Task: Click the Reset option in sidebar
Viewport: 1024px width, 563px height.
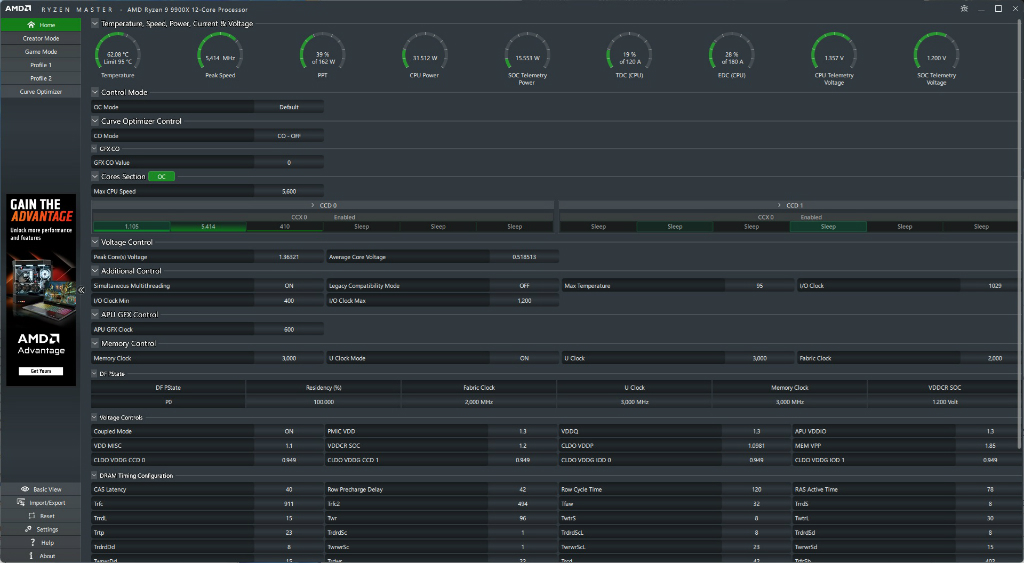Action: [x=40, y=516]
